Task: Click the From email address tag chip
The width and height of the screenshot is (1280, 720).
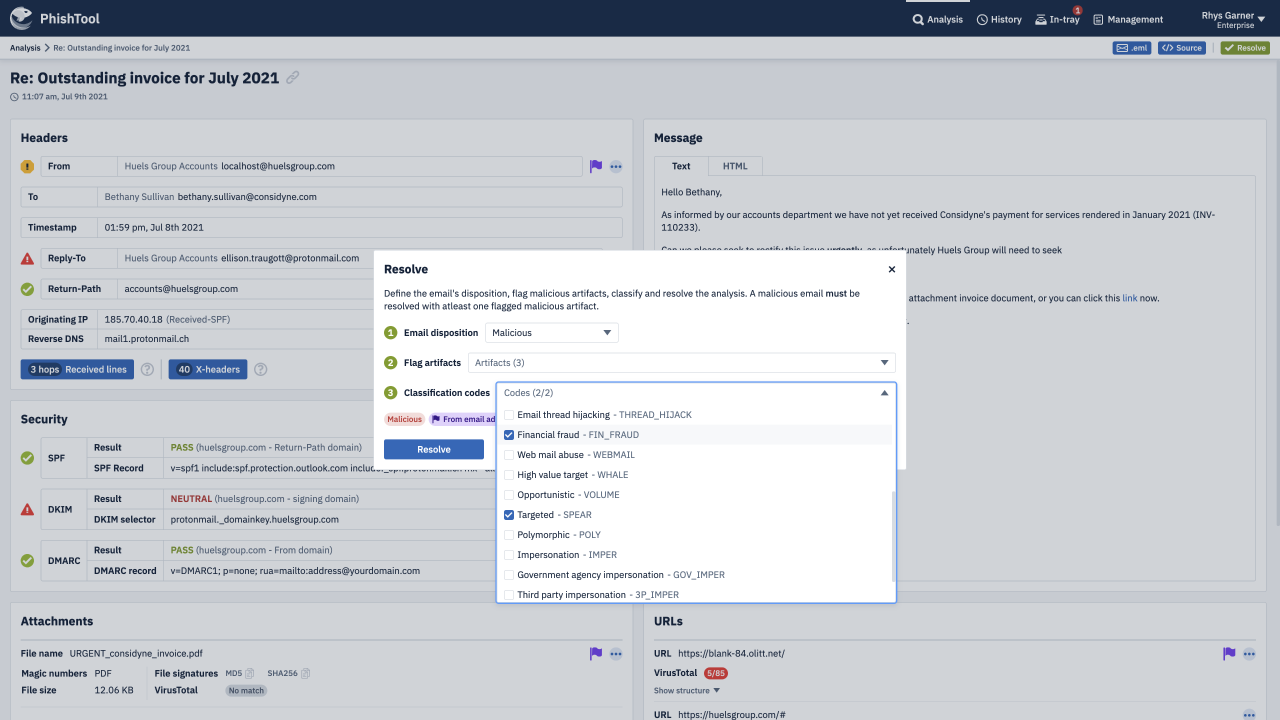Action: coord(464,419)
